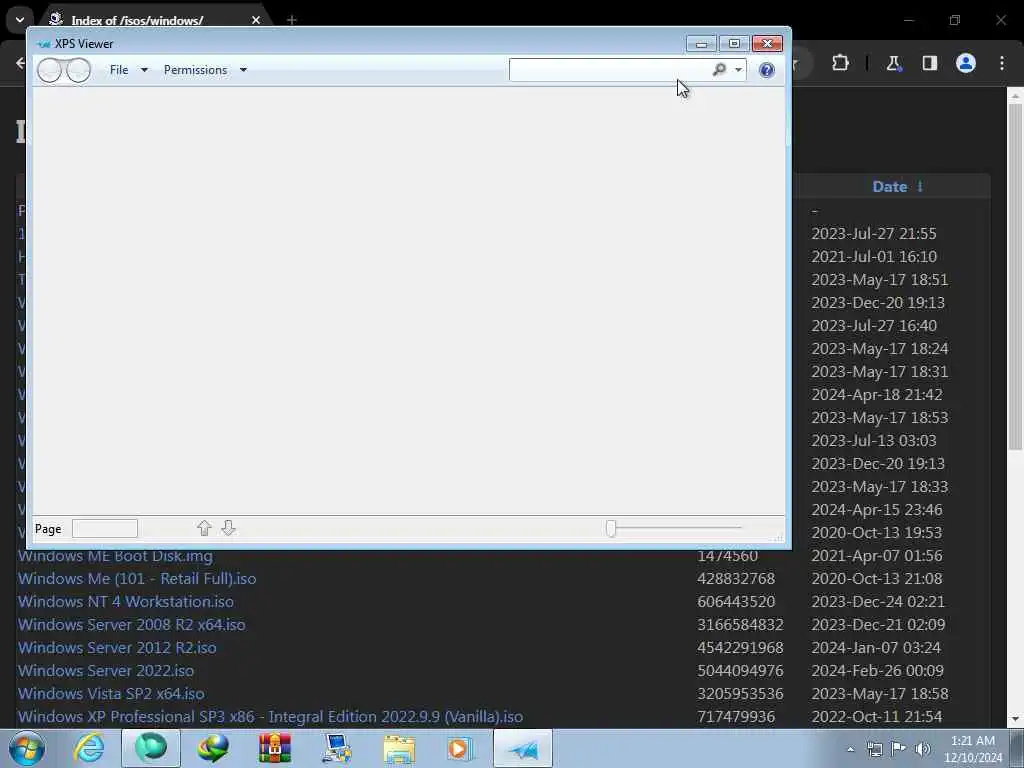
Task: Click the magnifier search icon in XPS Viewer
Action: [x=719, y=69]
